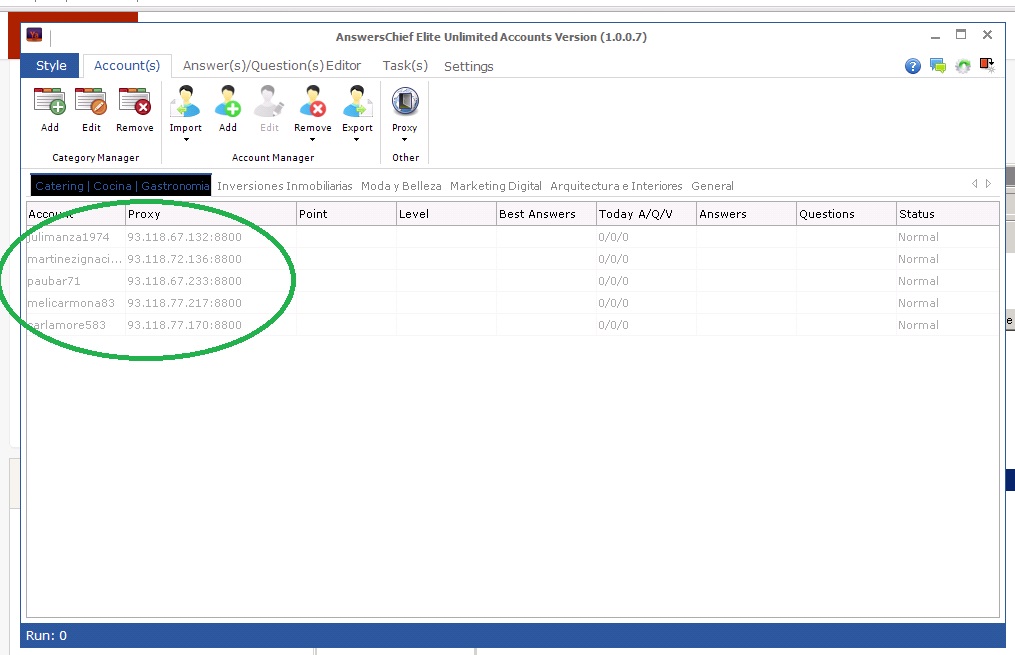Click the Proxy icon in Other group
1015x655 pixels.
[x=405, y=102]
